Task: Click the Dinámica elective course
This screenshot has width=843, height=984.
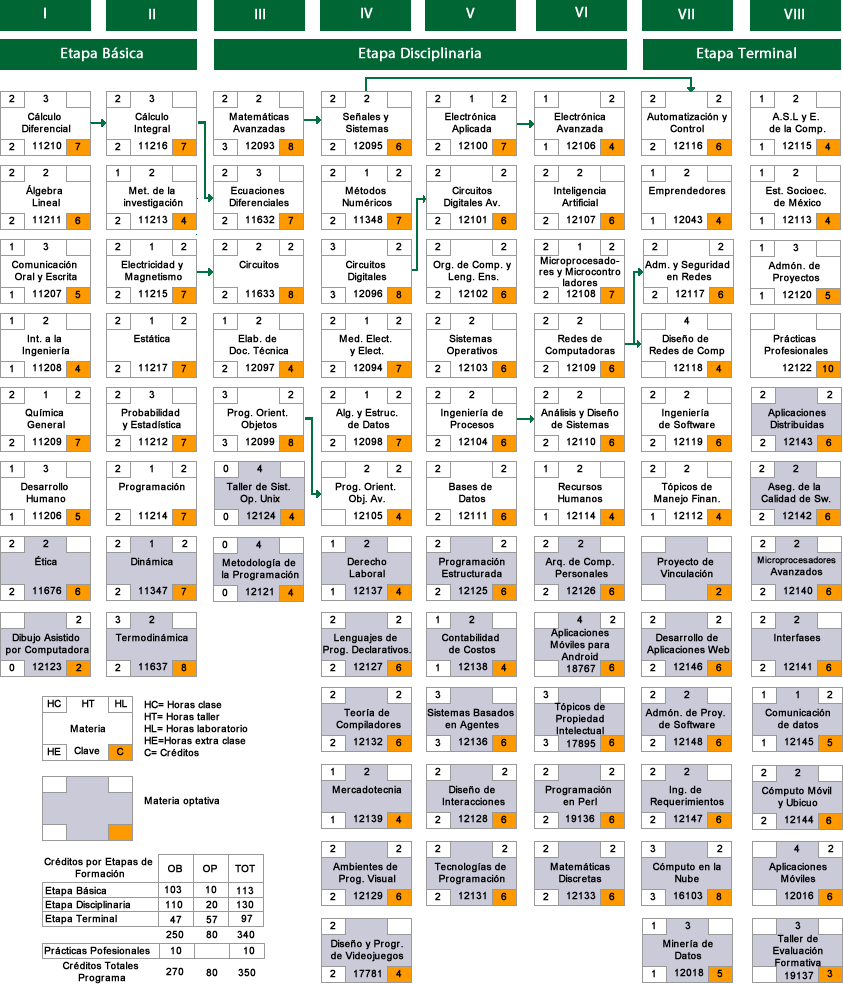Action: click(x=151, y=569)
